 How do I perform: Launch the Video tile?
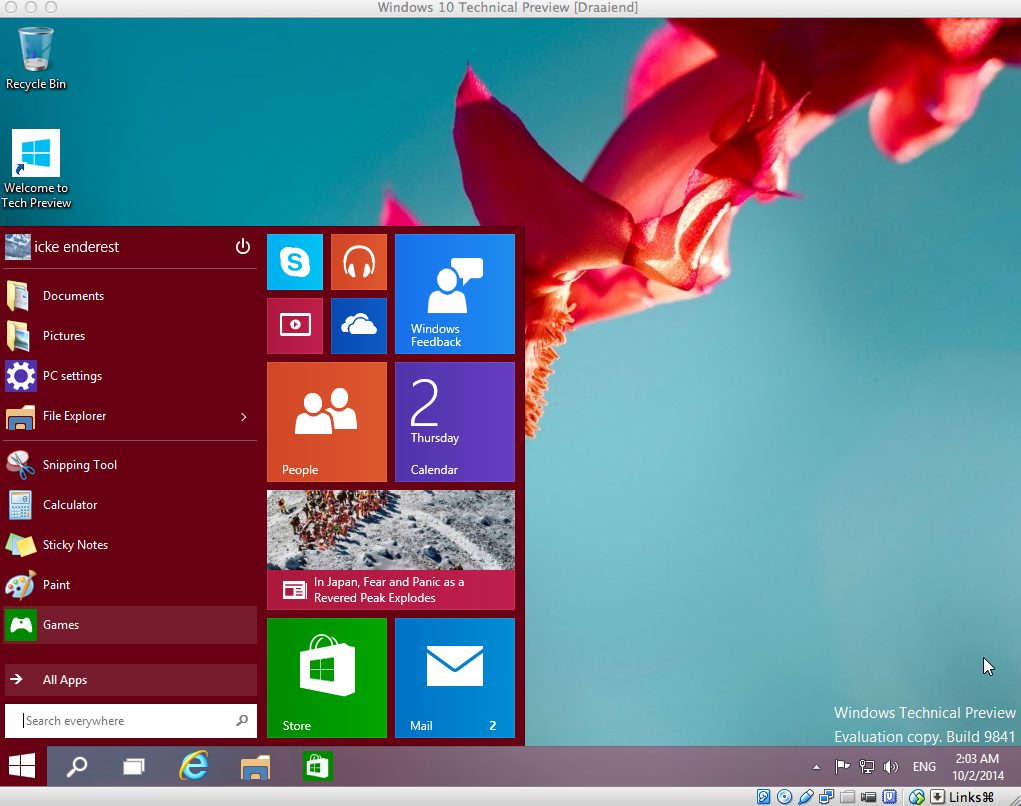tap(295, 325)
